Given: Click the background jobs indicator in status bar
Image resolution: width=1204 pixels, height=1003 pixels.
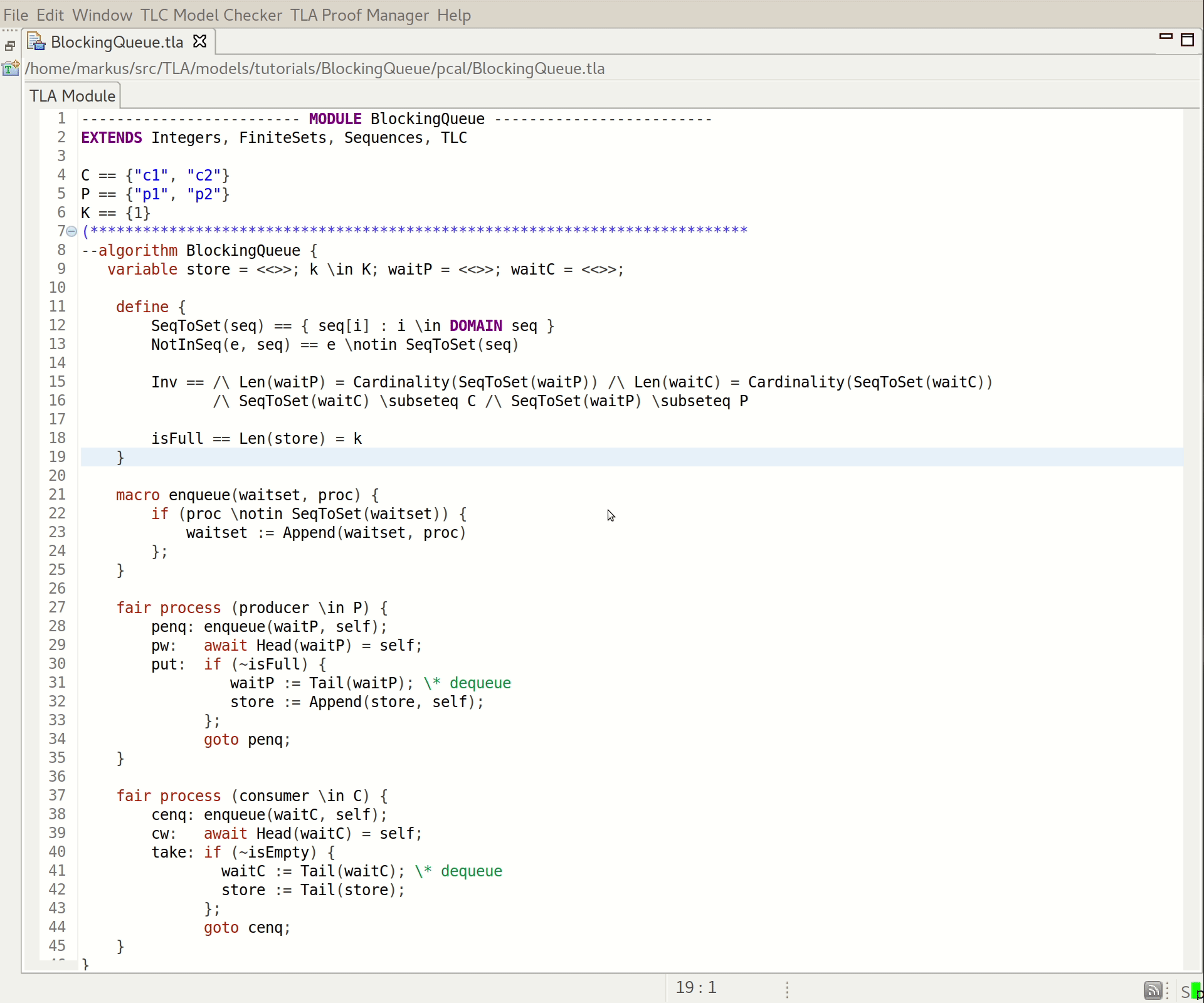Looking at the screenshot, I should (788, 990).
